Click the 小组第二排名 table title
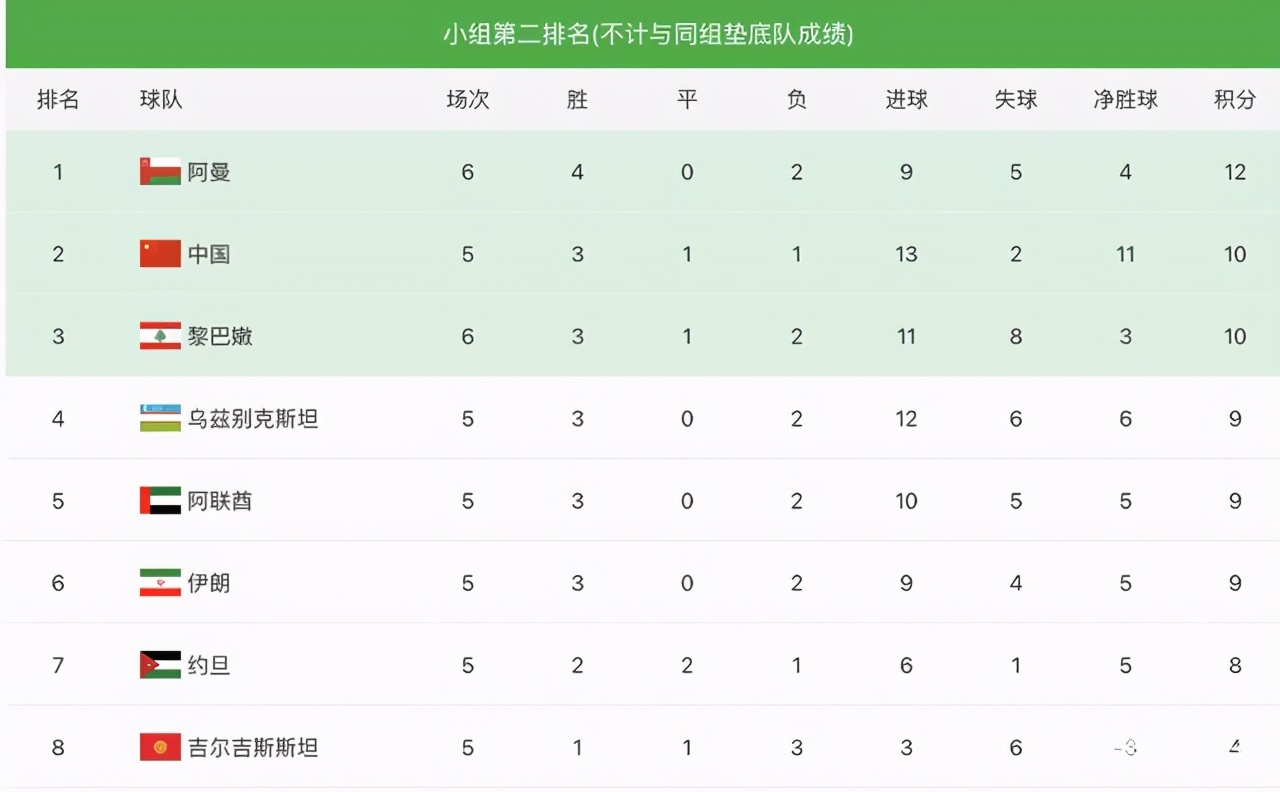 pyautogui.click(x=648, y=35)
